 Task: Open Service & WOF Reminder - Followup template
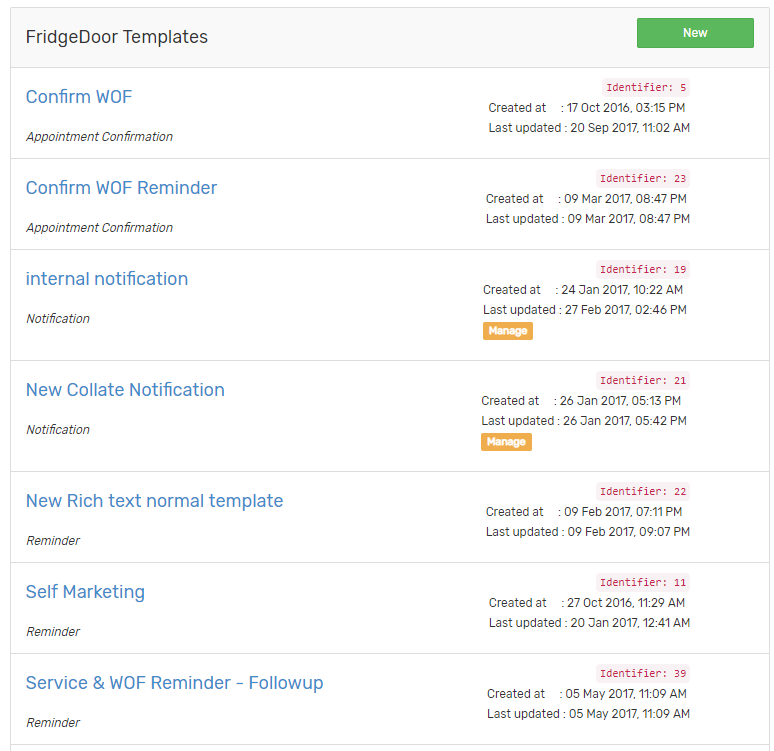coord(175,683)
